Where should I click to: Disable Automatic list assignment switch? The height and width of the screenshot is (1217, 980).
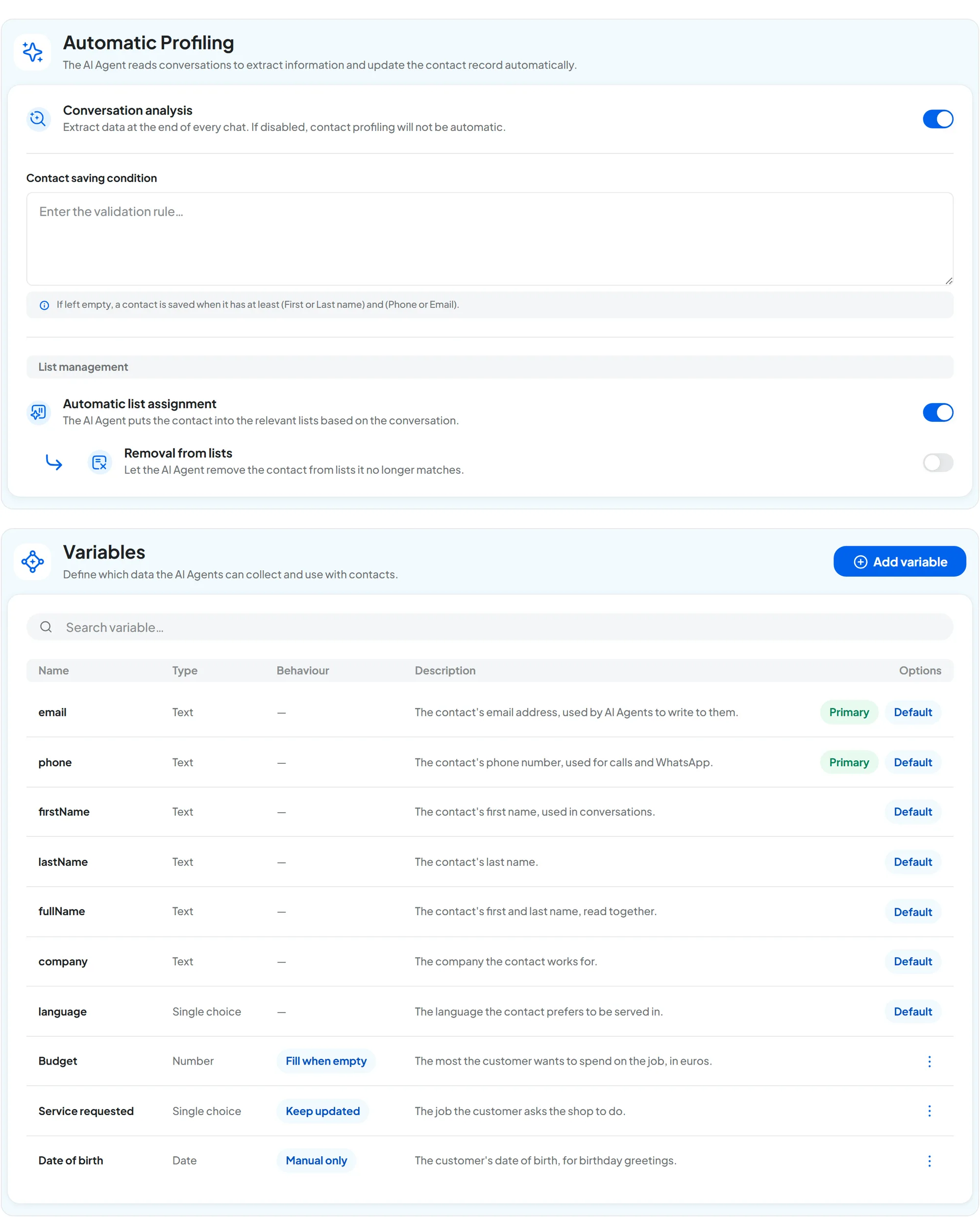(938, 413)
